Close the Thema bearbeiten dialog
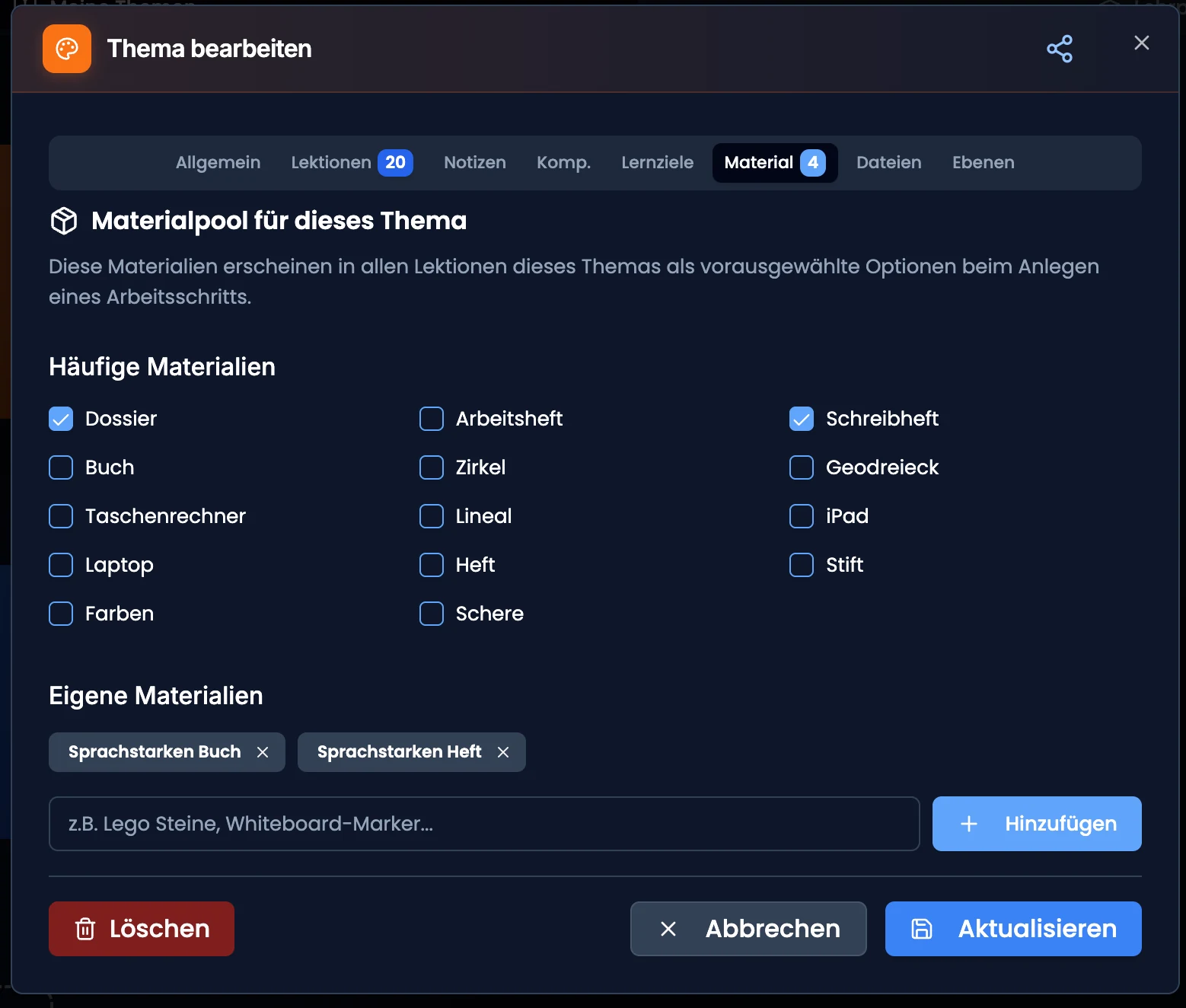Viewport: 1186px width, 1008px height. [1141, 43]
